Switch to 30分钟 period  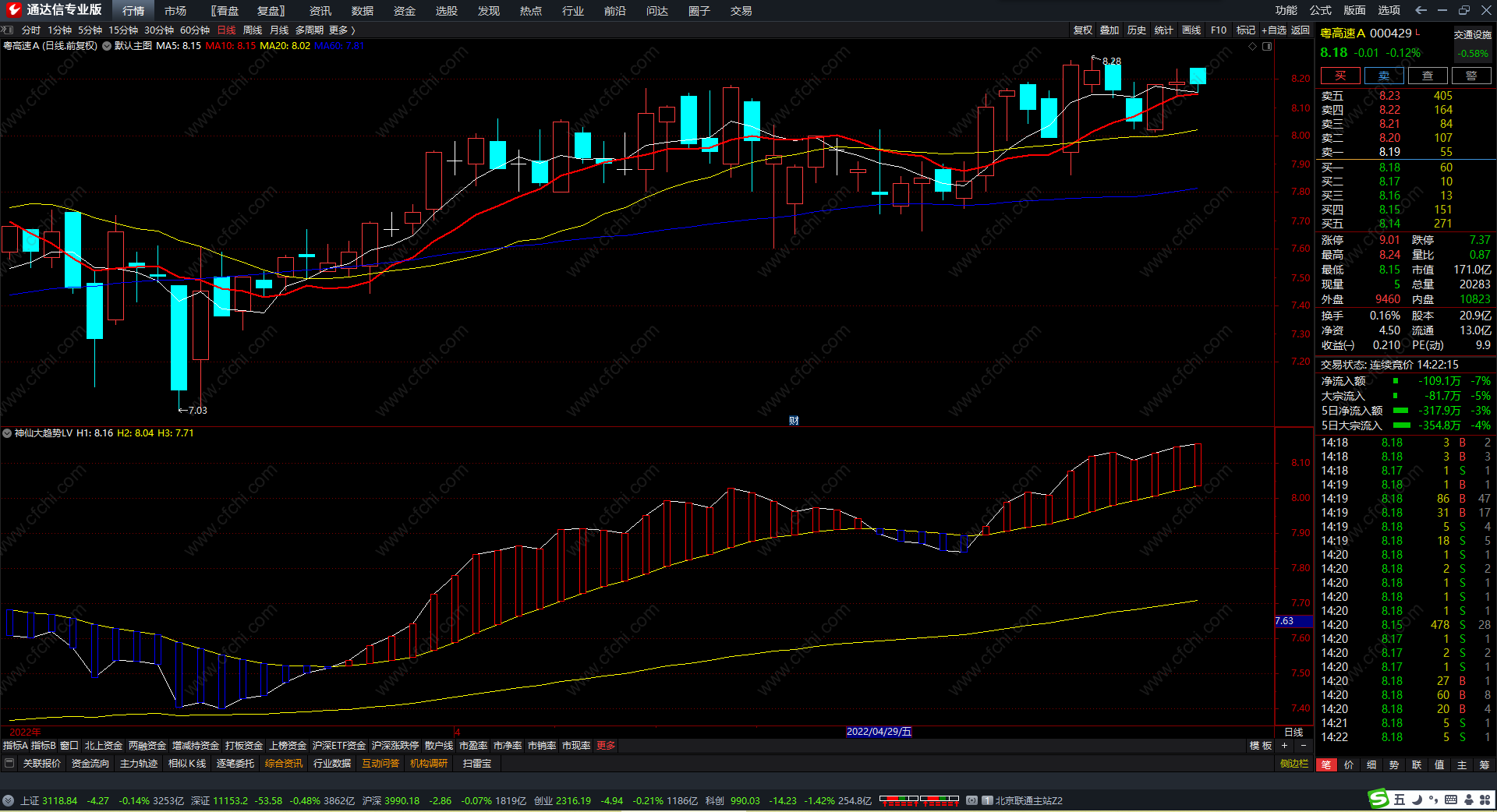(x=159, y=30)
